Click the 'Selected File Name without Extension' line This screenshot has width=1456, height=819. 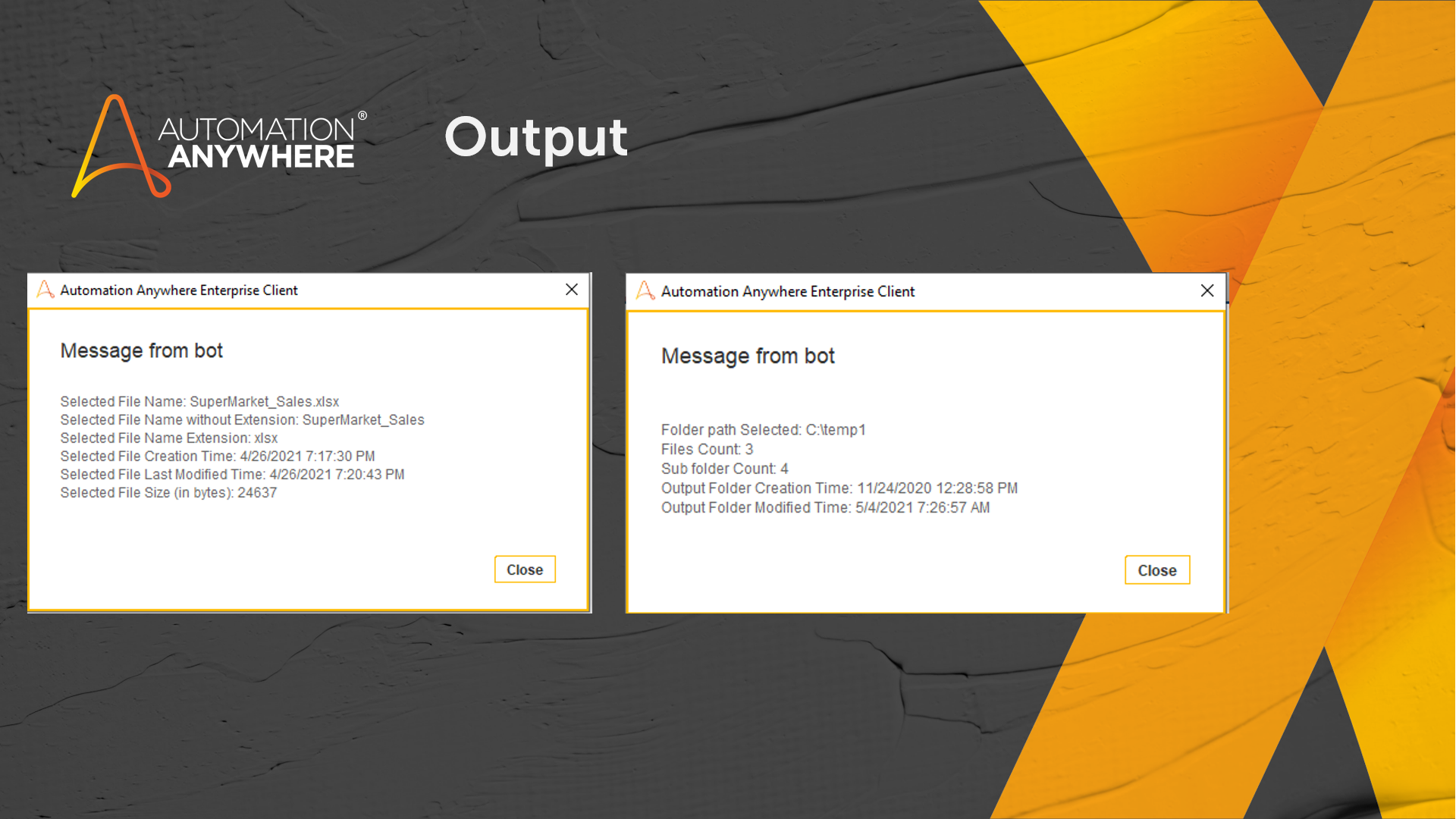click(242, 420)
